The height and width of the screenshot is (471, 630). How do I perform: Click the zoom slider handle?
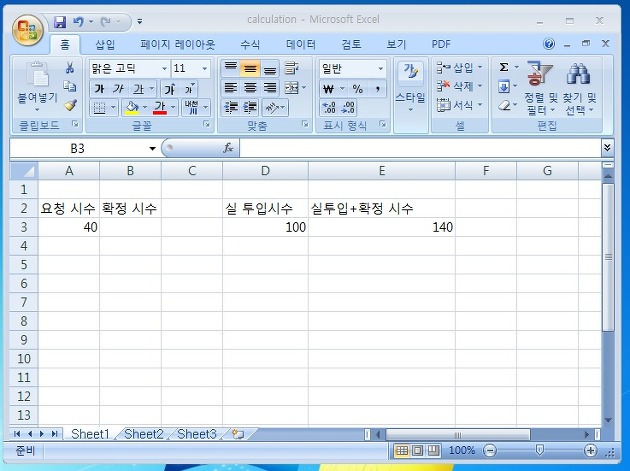[540, 450]
